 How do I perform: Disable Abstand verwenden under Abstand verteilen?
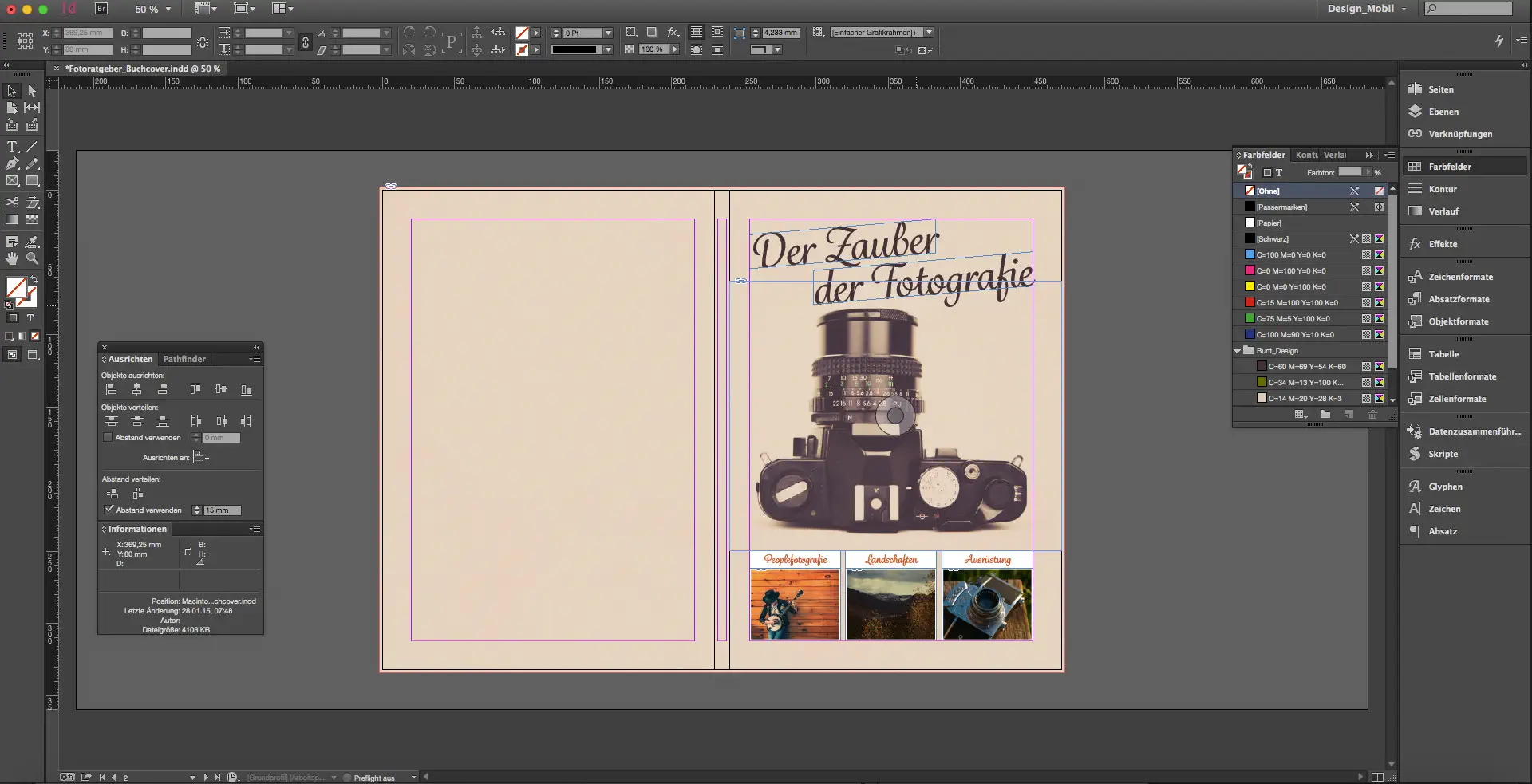109,510
